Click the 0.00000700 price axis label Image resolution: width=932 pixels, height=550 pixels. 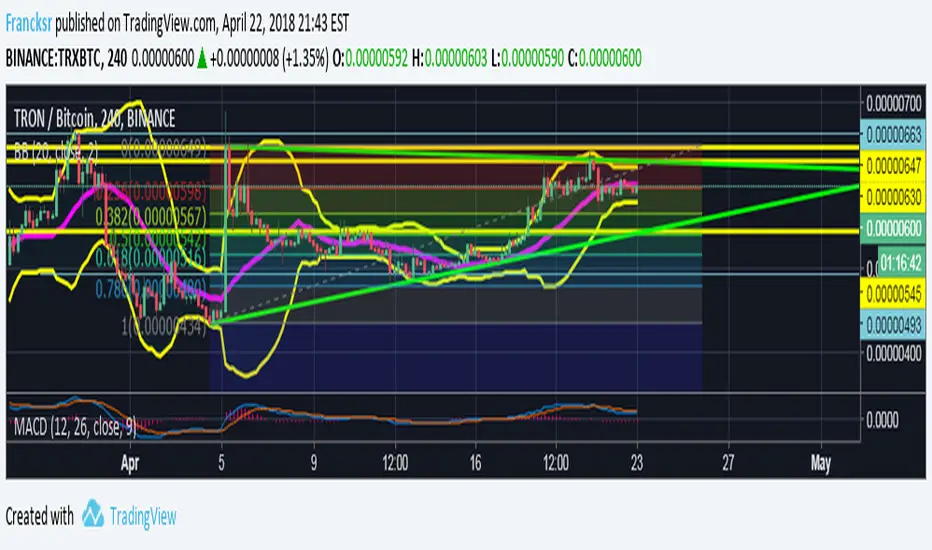[x=893, y=103]
